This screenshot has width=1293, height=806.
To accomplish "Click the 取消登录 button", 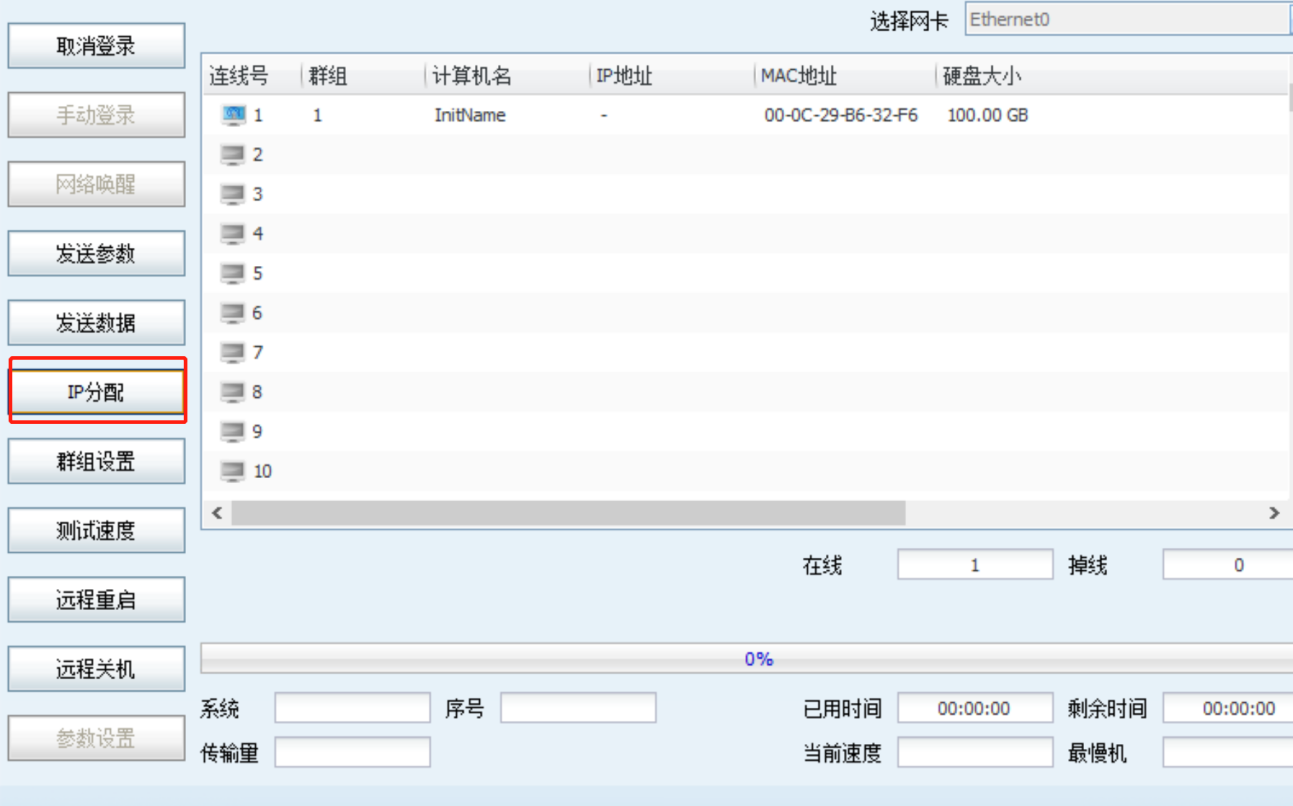I will pyautogui.click(x=96, y=46).
